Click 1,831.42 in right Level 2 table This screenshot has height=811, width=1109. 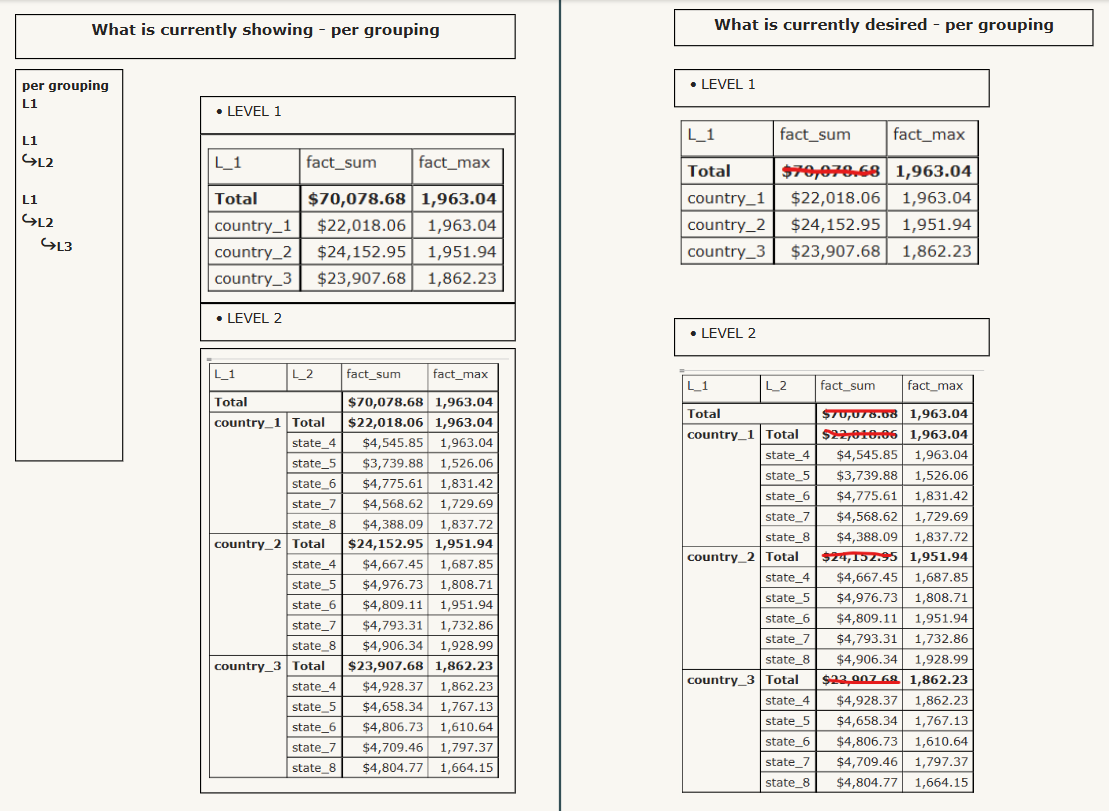pyautogui.click(x=941, y=496)
